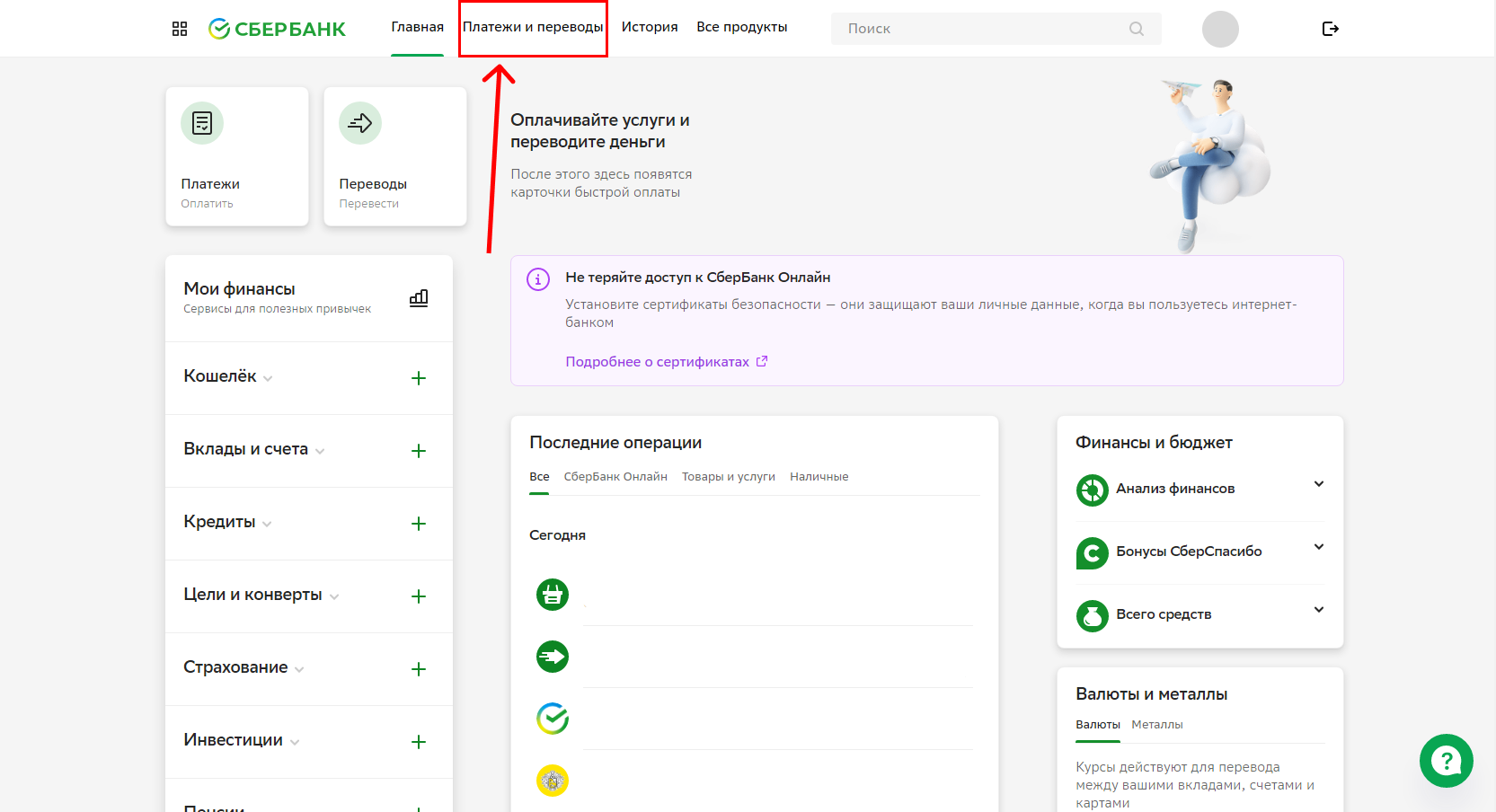Click the Переводы arrow icon

(360, 123)
